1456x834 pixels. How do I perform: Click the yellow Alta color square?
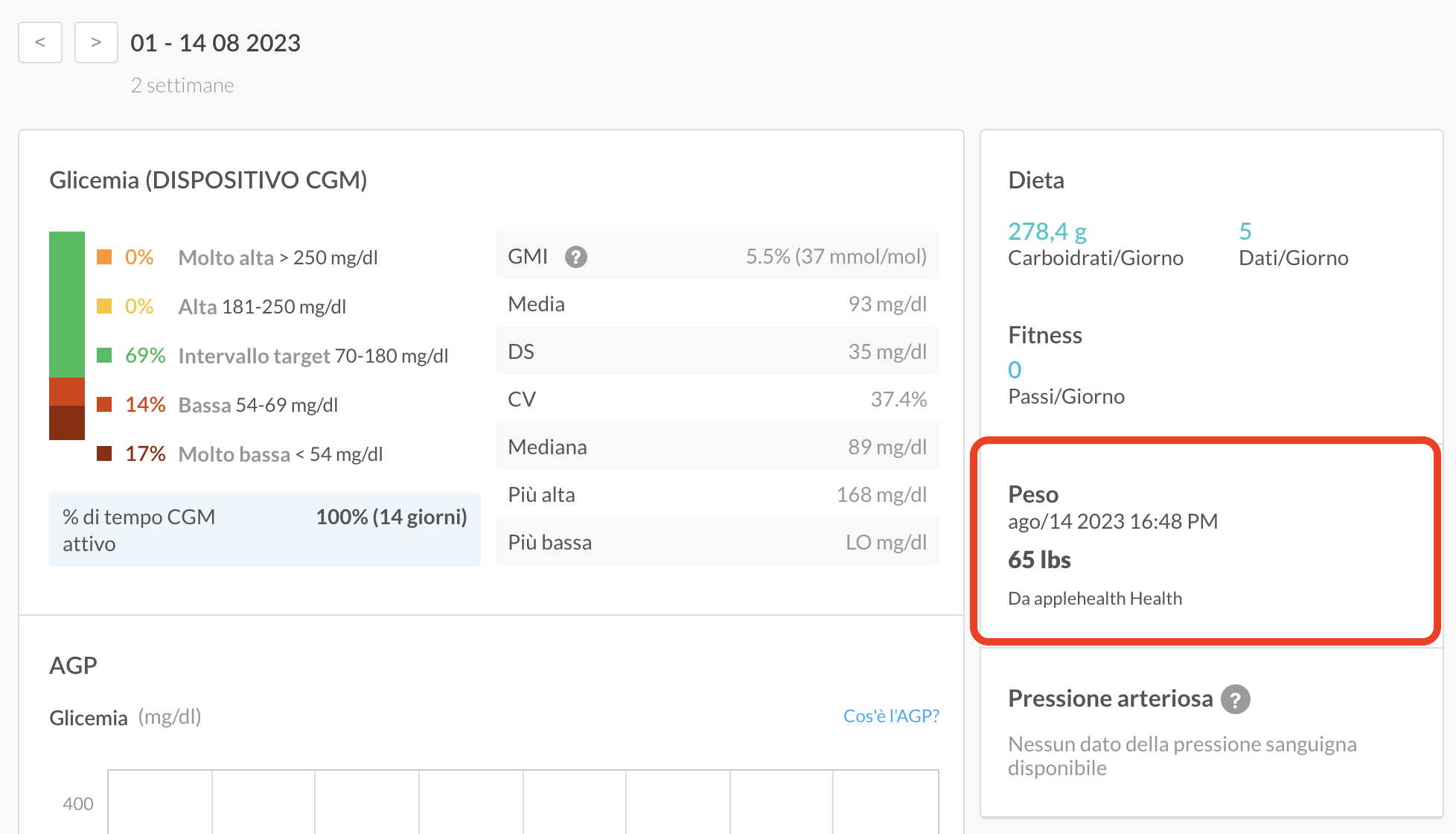pyautogui.click(x=104, y=306)
